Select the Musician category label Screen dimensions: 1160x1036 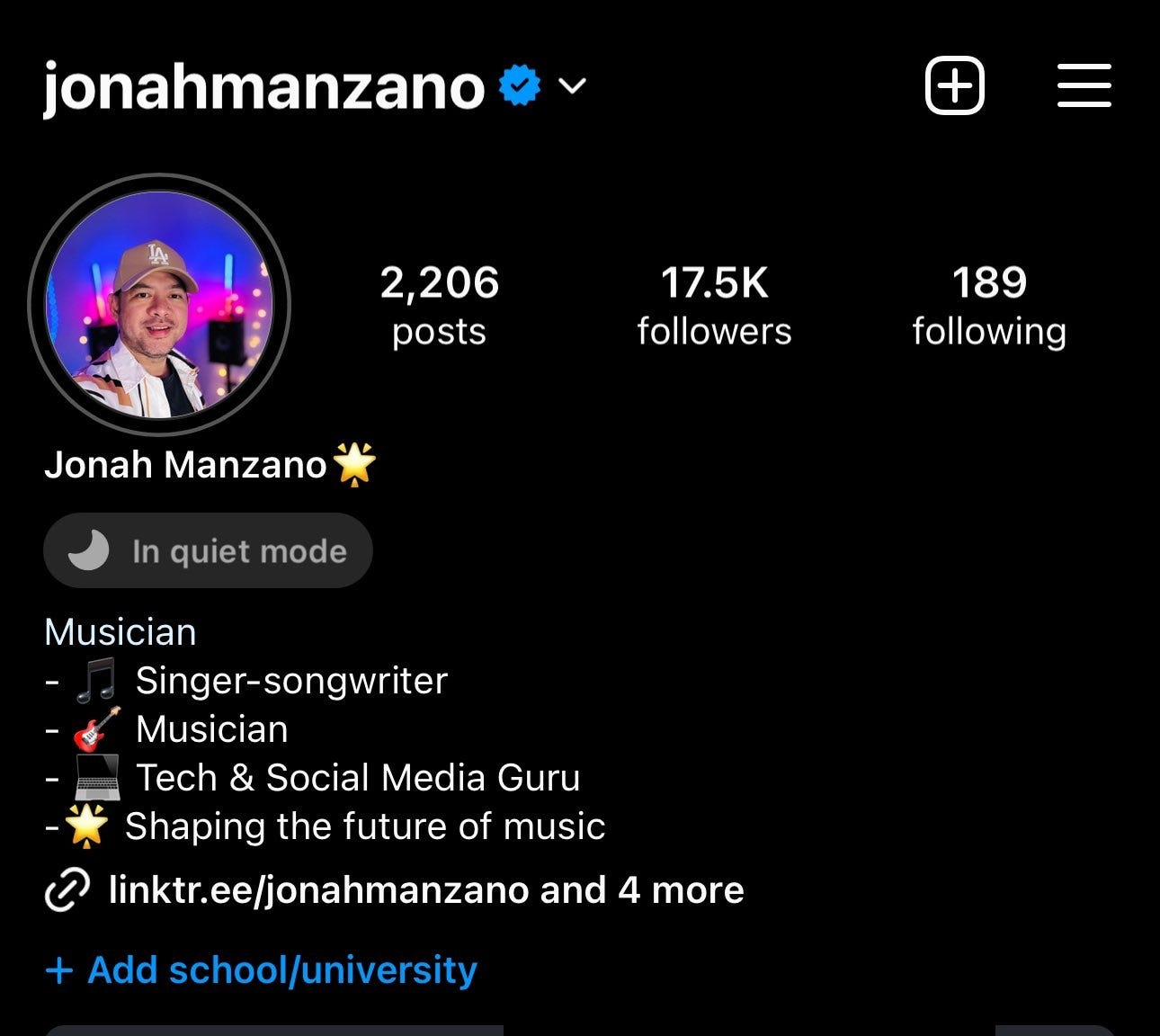pos(120,632)
